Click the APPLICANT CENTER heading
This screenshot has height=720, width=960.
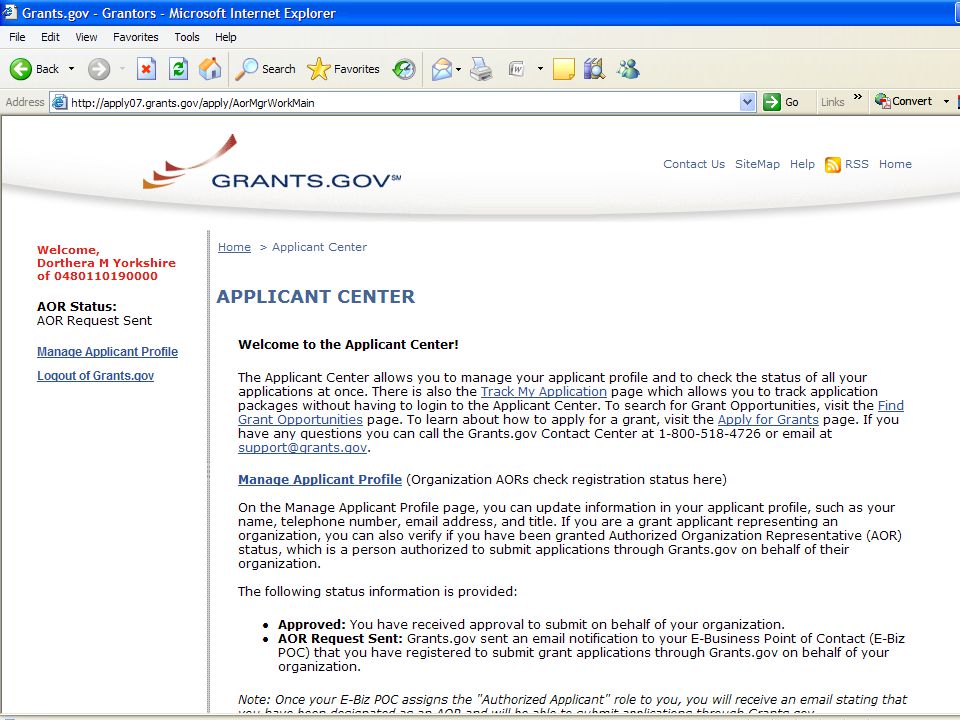pos(315,297)
